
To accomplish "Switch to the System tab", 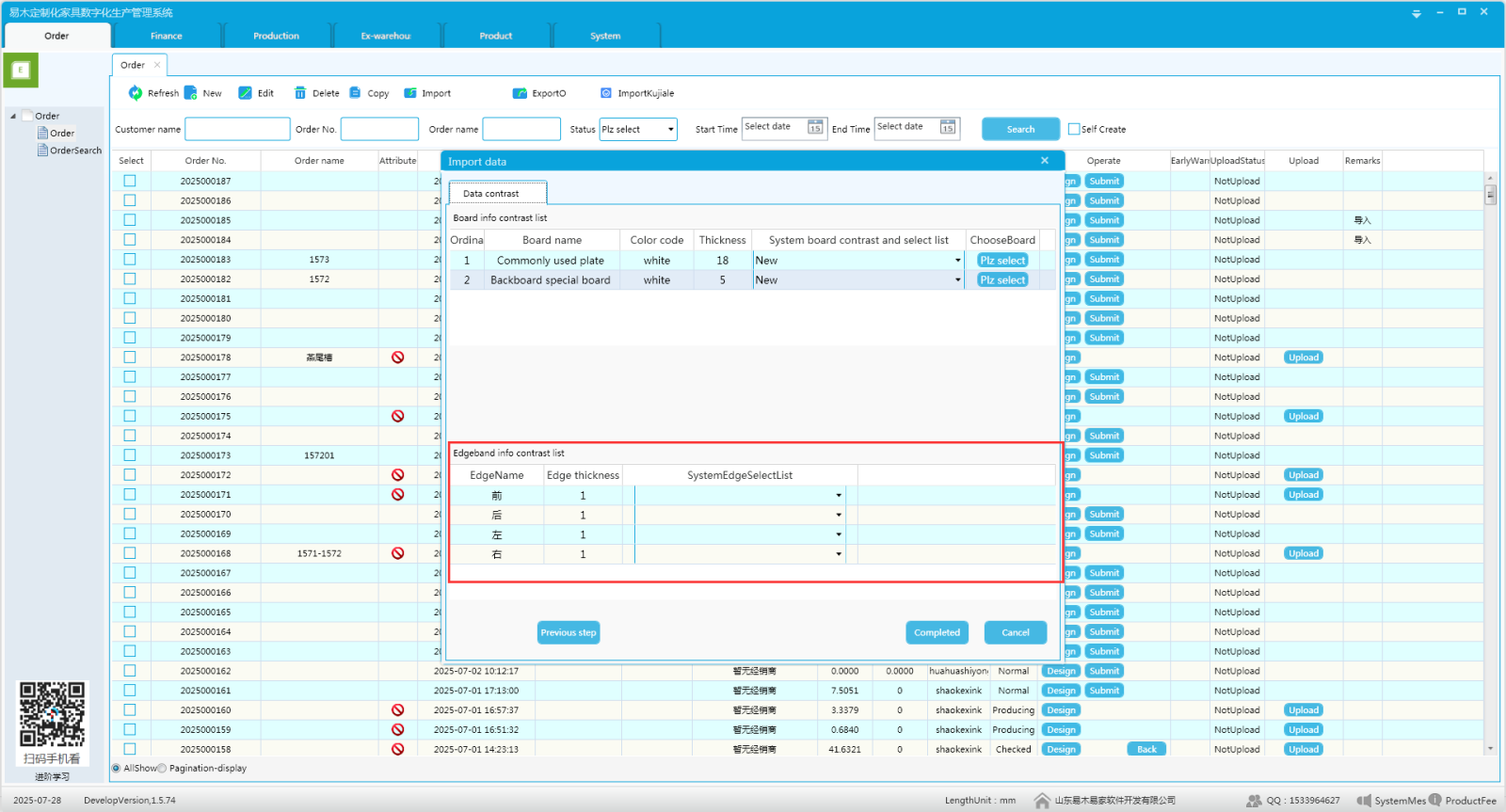I will (605, 36).
